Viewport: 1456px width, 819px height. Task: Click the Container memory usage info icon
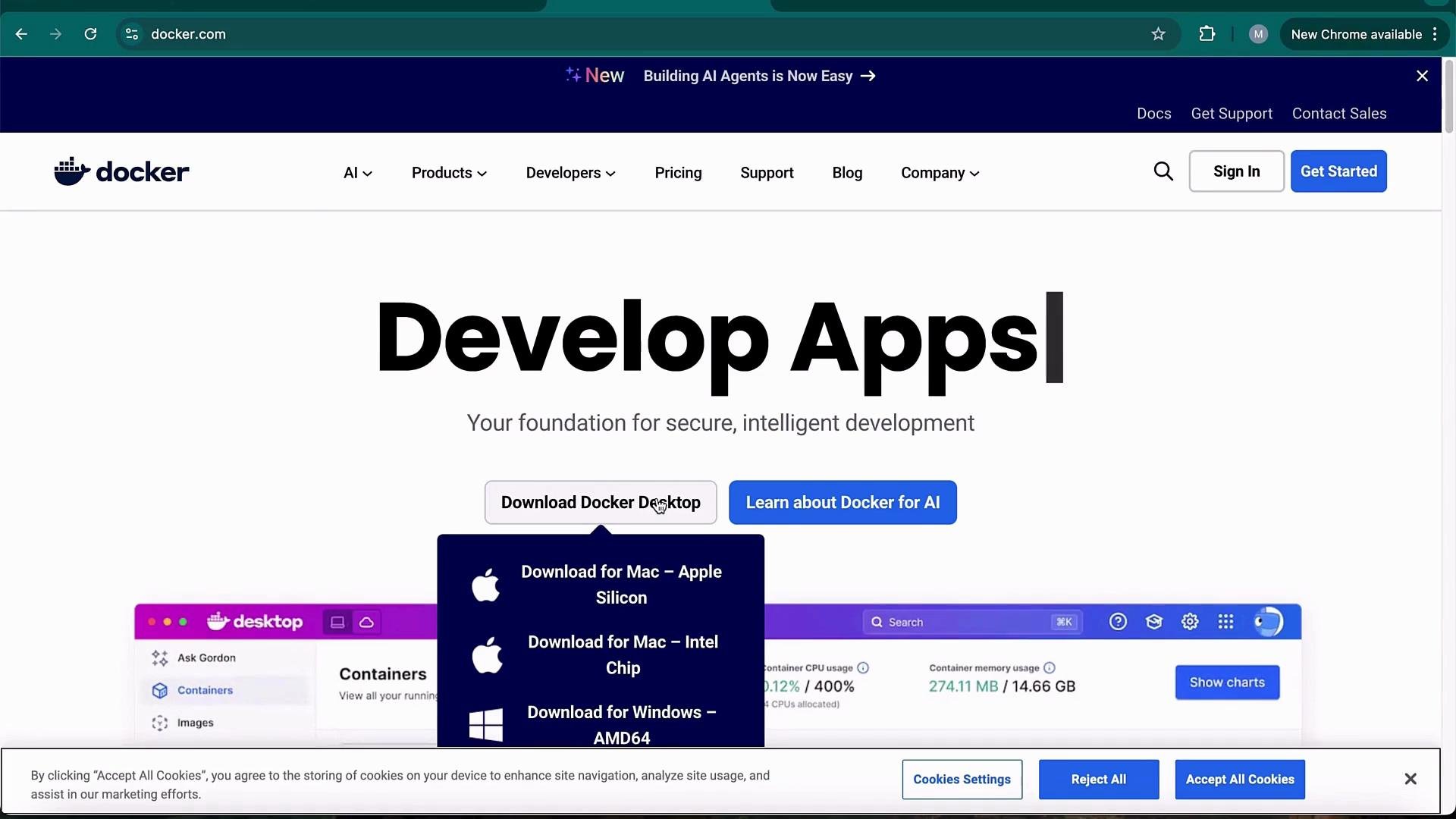[1050, 668]
